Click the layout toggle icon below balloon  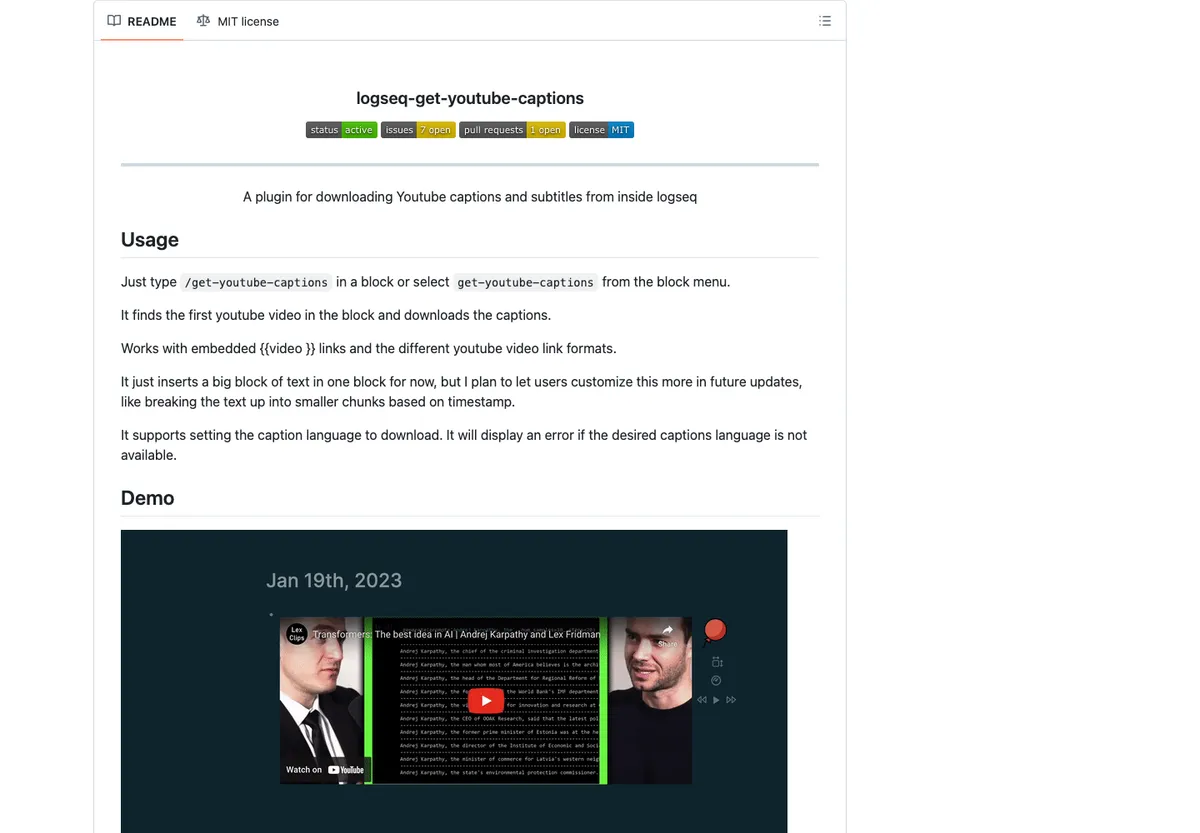[x=716, y=662]
